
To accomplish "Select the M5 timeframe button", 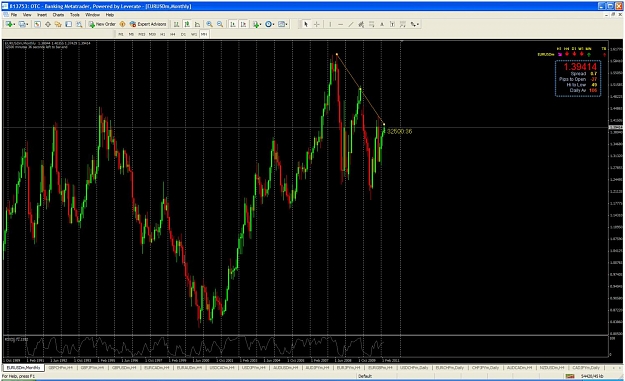I will point(132,34).
